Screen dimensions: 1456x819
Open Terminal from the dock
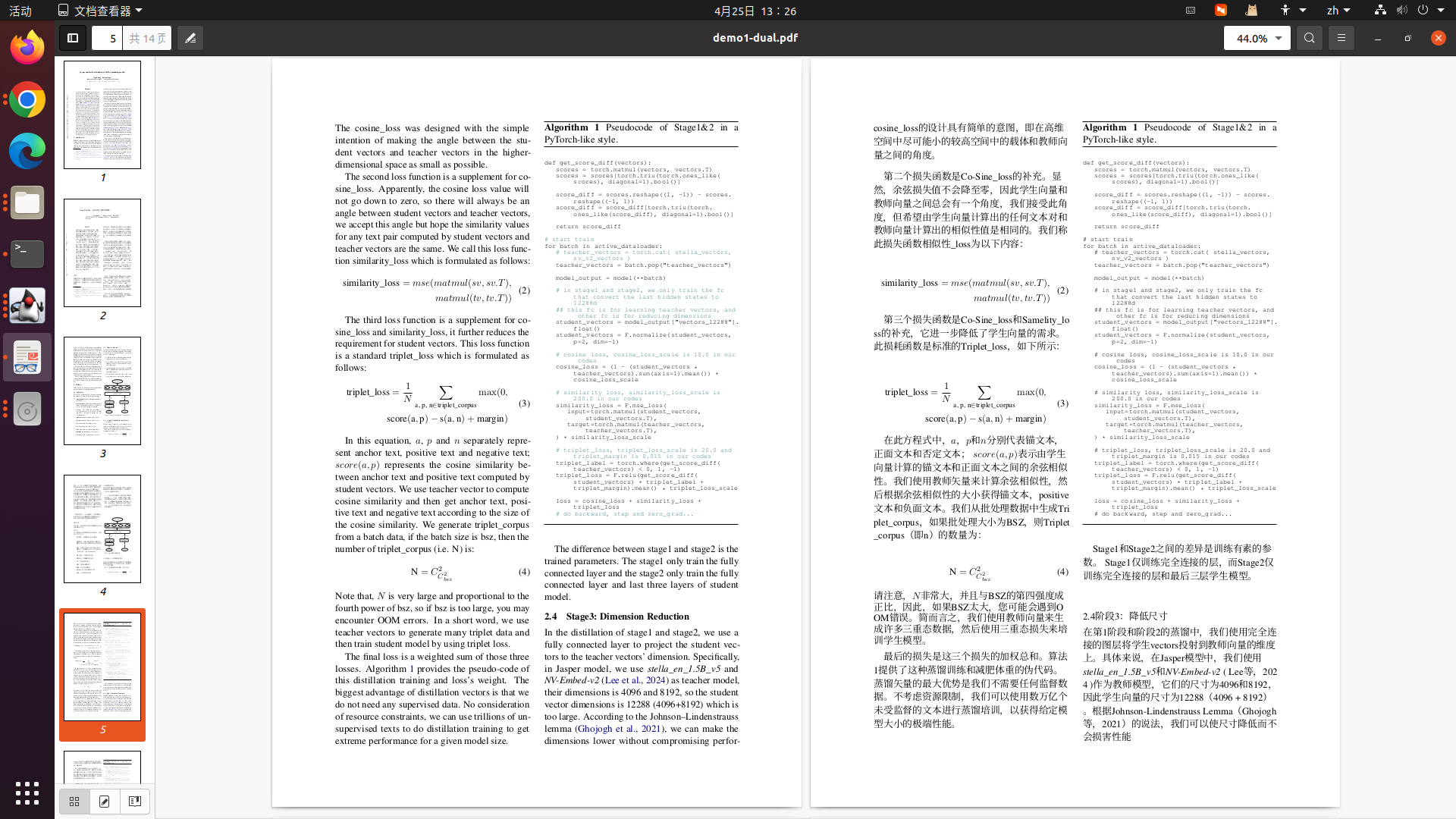point(27,253)
